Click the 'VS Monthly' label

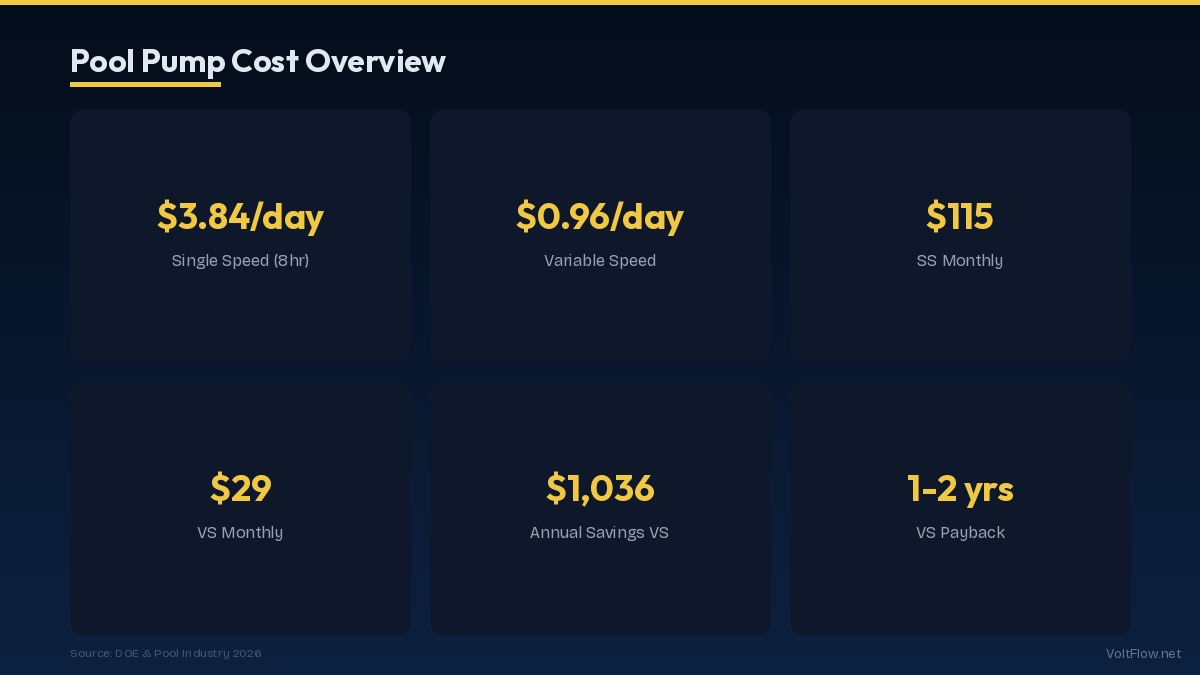[240, 533]
